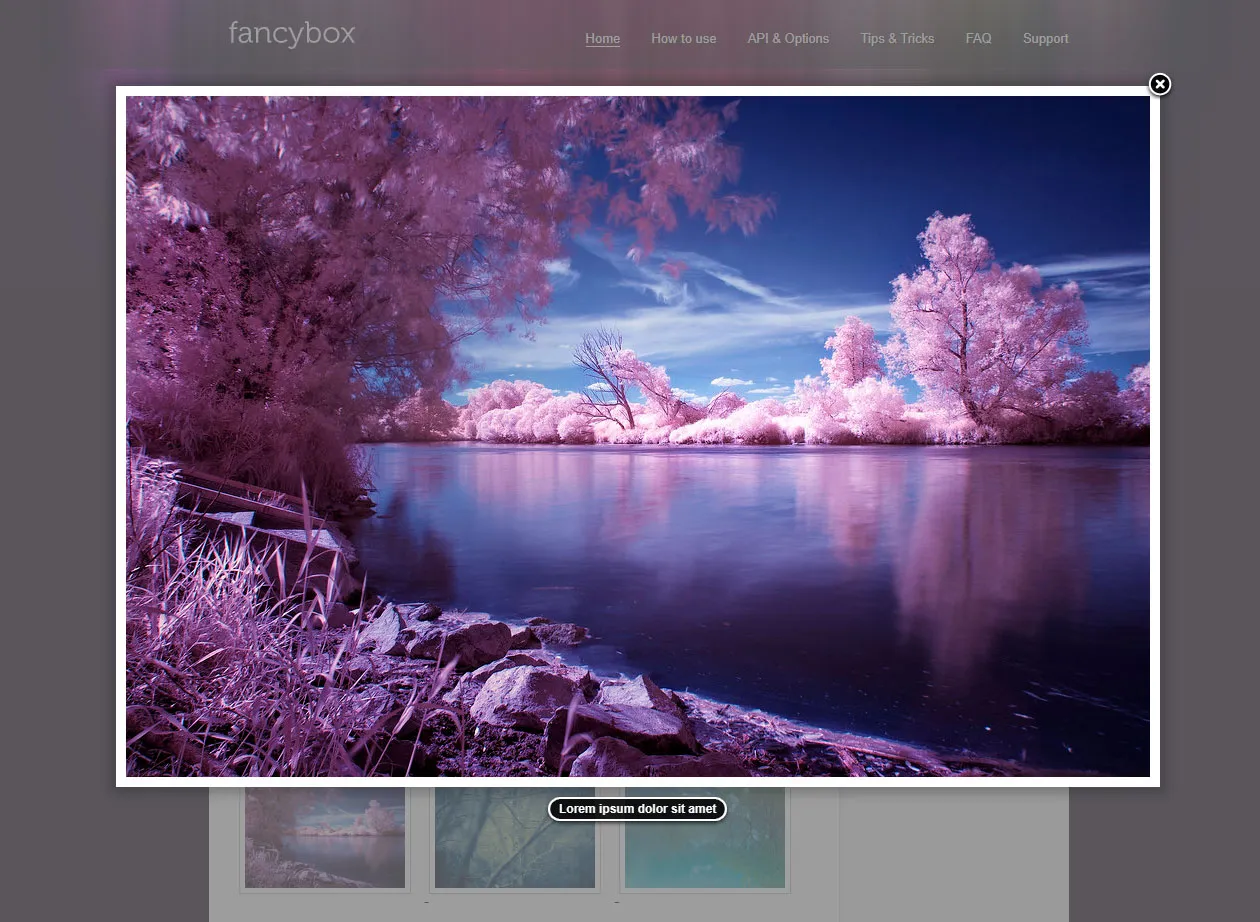This screenshot has width=1260, height=922.
Task: Close the lightbox with the X icon
Action: tap(1159, 85)
